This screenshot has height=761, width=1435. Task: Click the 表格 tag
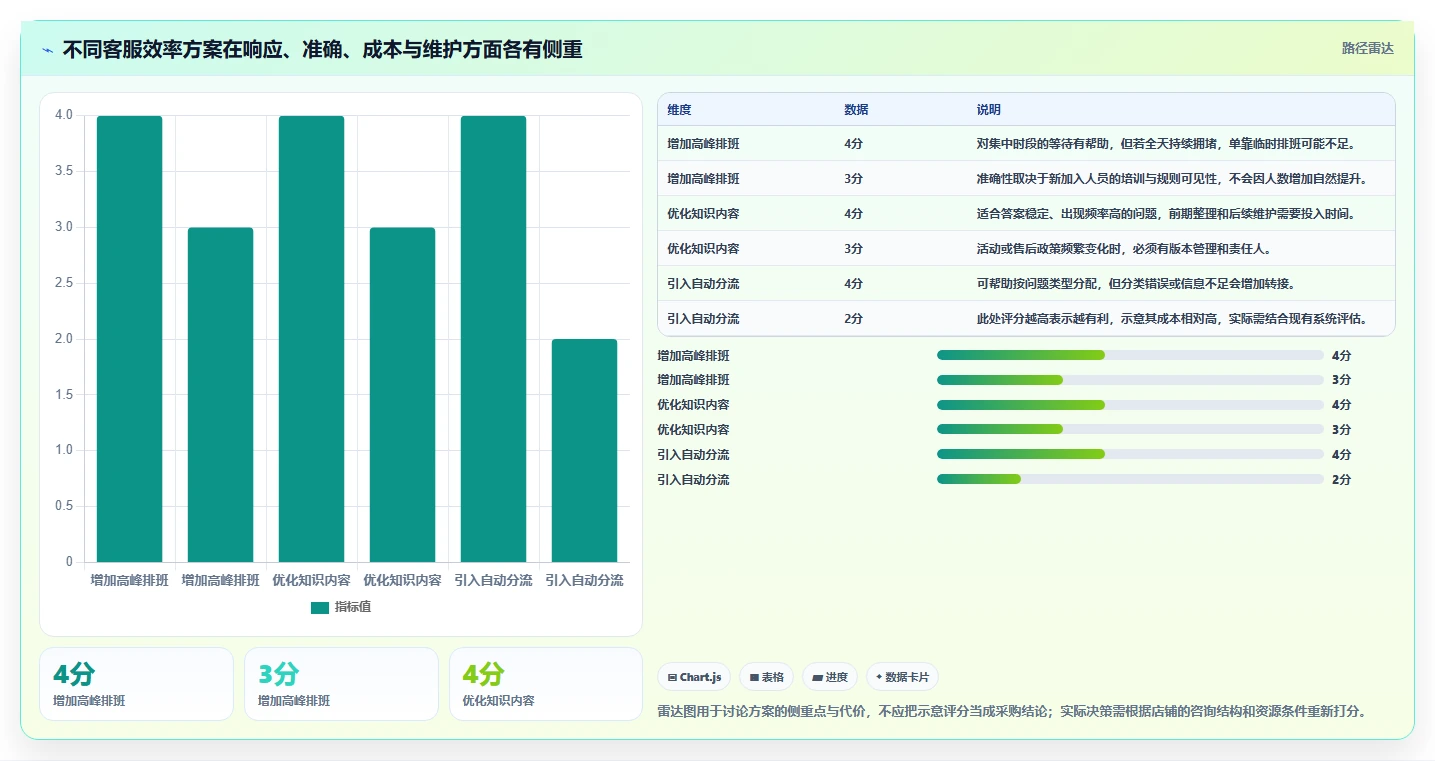[x=766, y=677]
